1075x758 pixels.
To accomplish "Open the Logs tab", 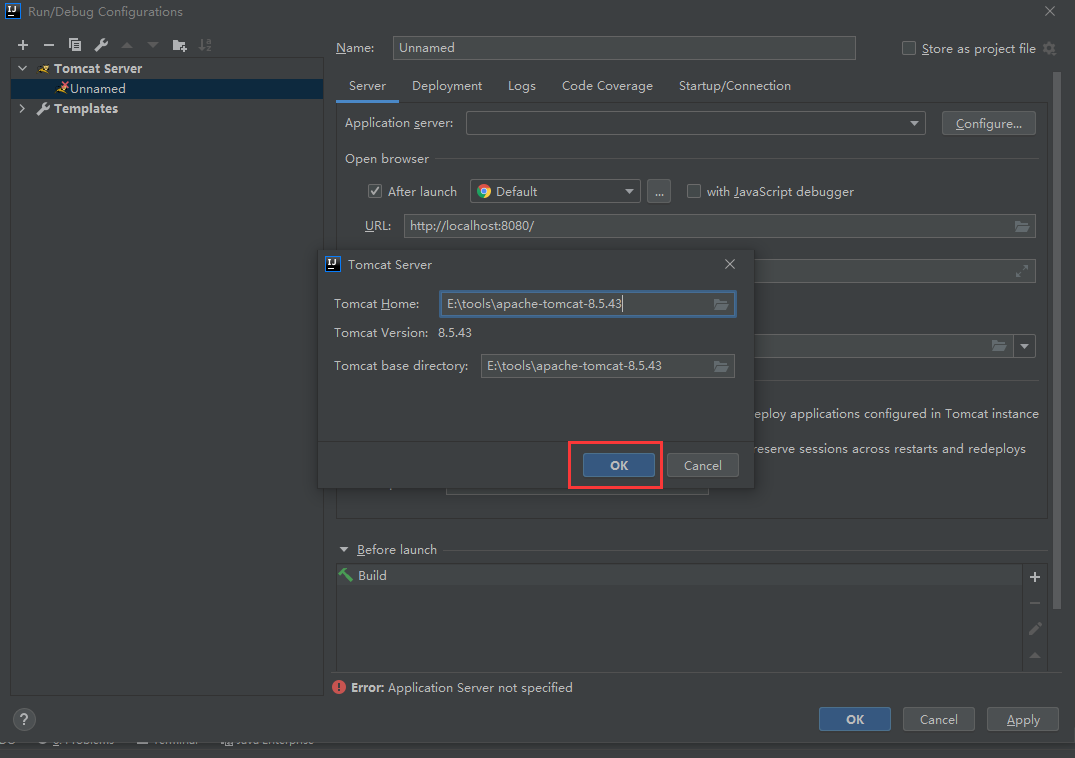I will (522, 86).
